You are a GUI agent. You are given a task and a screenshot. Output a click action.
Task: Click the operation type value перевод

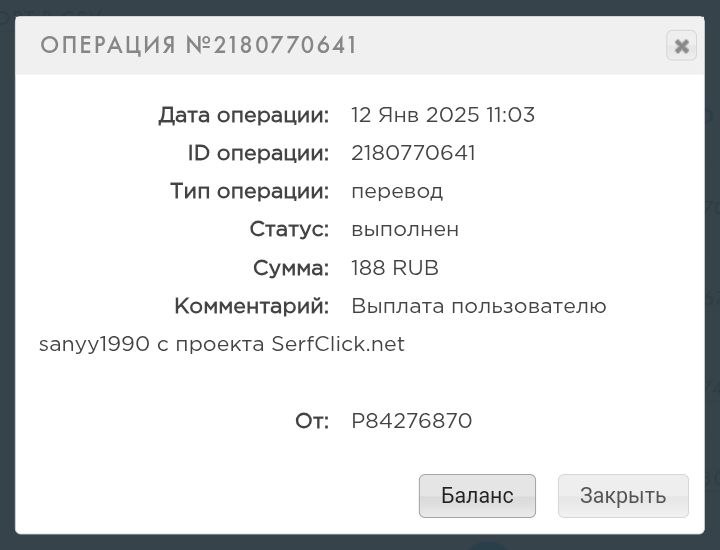pyautogui.click(x=397, y=192)
